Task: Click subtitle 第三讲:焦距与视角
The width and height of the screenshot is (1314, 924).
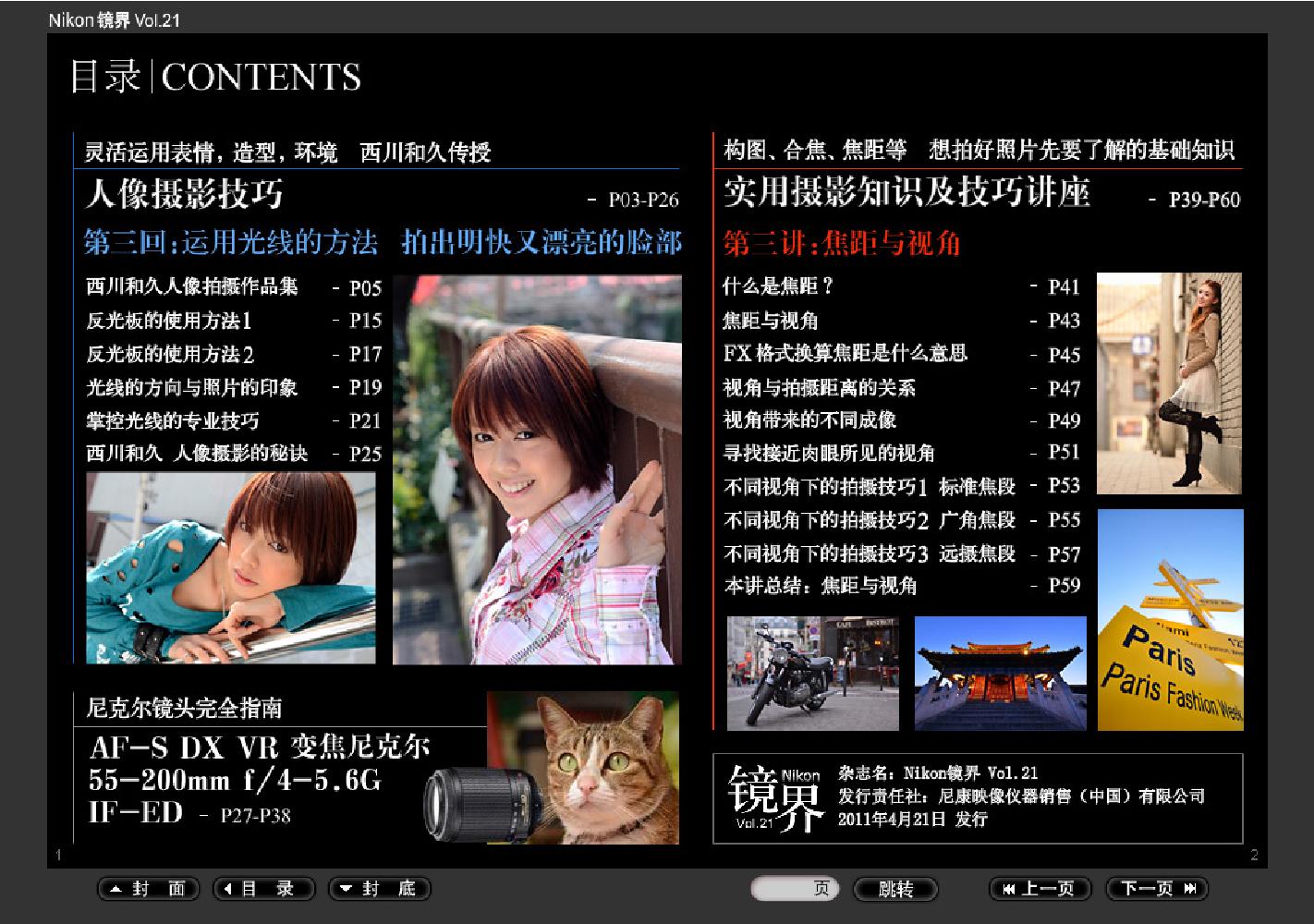Action: tap(842, 244)
